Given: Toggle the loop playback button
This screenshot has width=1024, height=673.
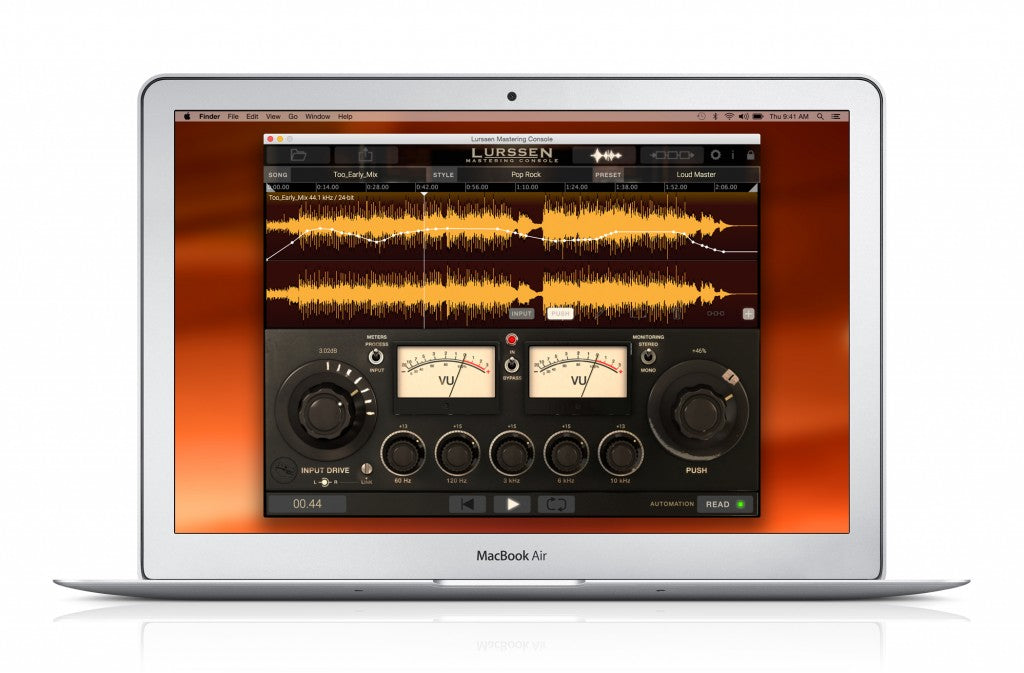Looking at the screenshot, I should 556,504.
